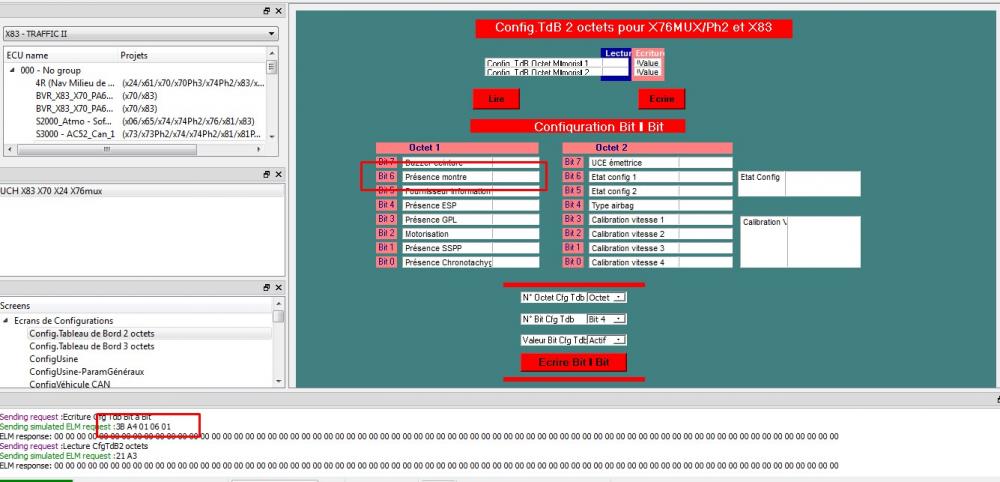Viewport: 1000px width, 482px height.
Task: Click the ECU list horizontal scrollbar
Action: coord(134,149)
